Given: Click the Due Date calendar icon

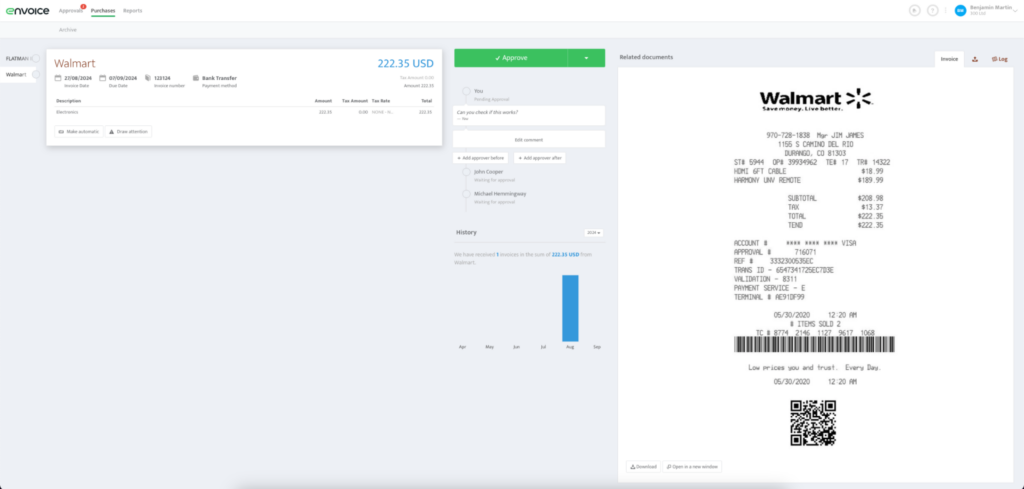Looking at the screenshot, I should [x=103, y=78].
